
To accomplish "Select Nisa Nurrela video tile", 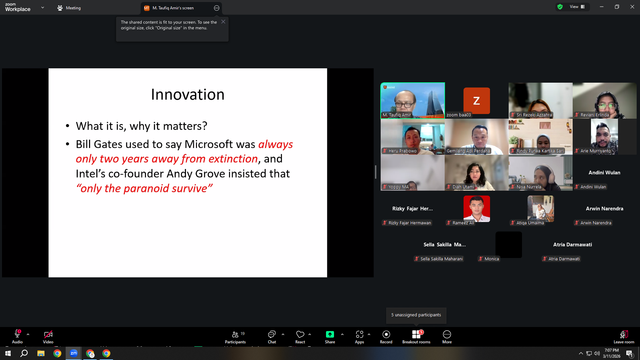I will [540, 173].
